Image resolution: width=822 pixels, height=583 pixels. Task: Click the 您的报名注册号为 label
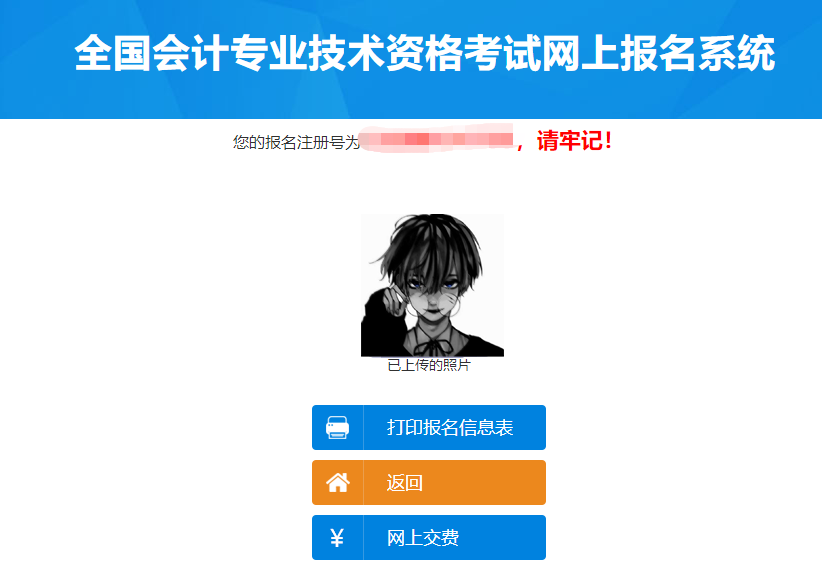(296, 142)
